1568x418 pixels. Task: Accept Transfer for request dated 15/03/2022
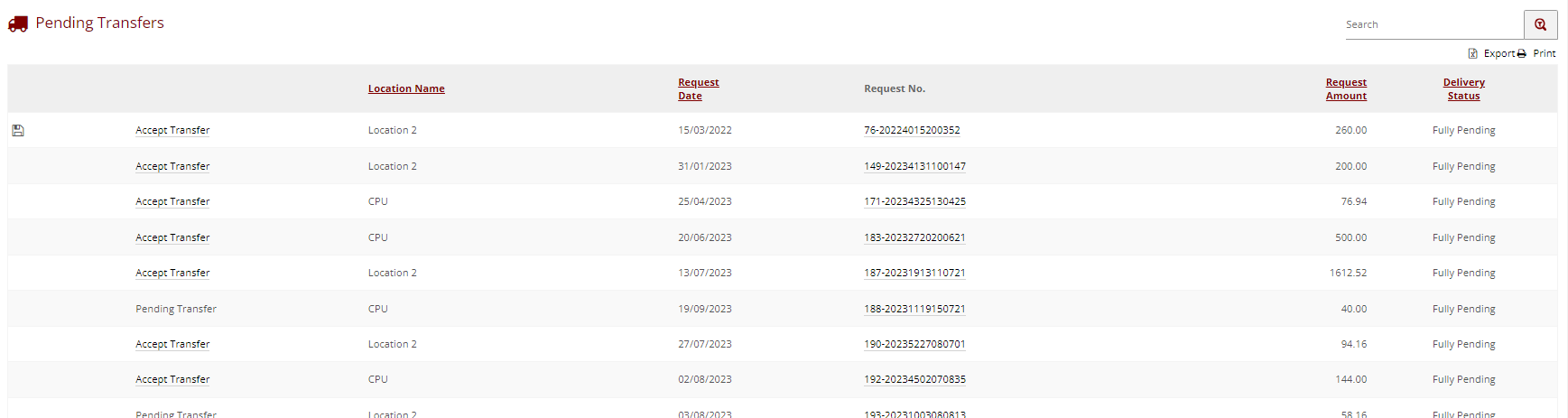pos(172,130)
